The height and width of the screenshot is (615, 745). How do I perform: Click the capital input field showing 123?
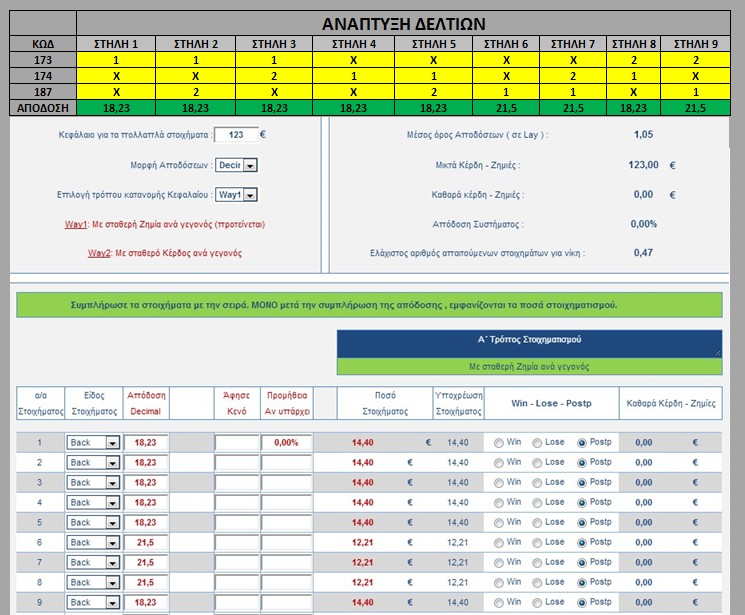(236, 135)
